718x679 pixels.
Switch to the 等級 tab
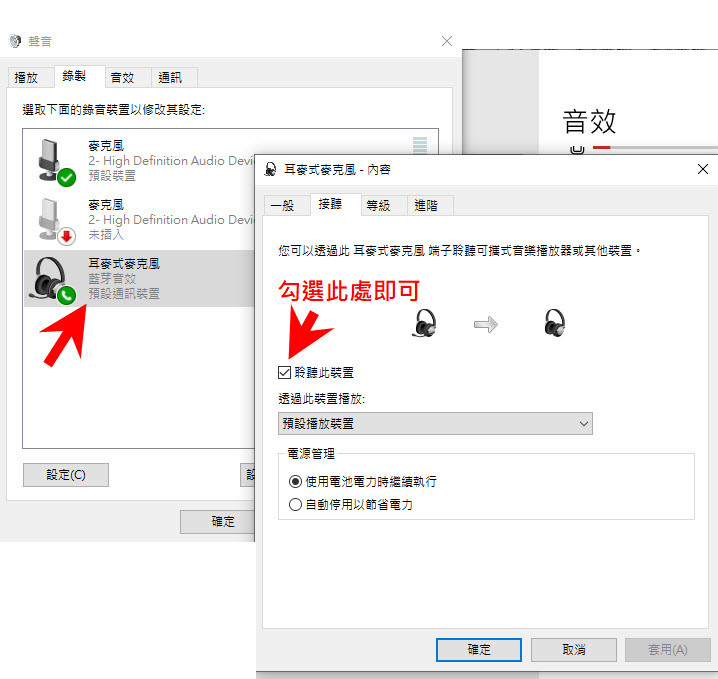pyautogui.click(x=378, y=206)
